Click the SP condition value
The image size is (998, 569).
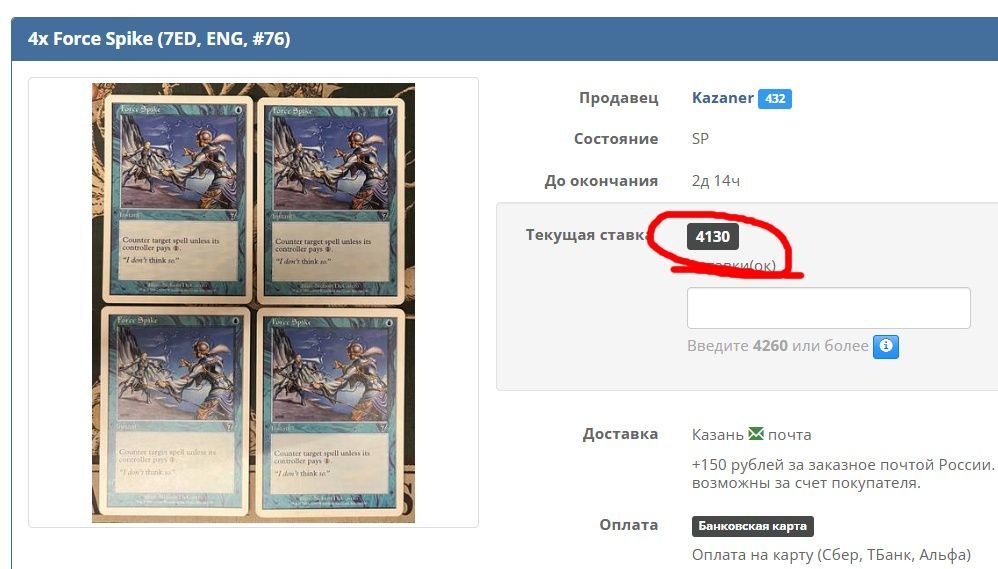700,139
